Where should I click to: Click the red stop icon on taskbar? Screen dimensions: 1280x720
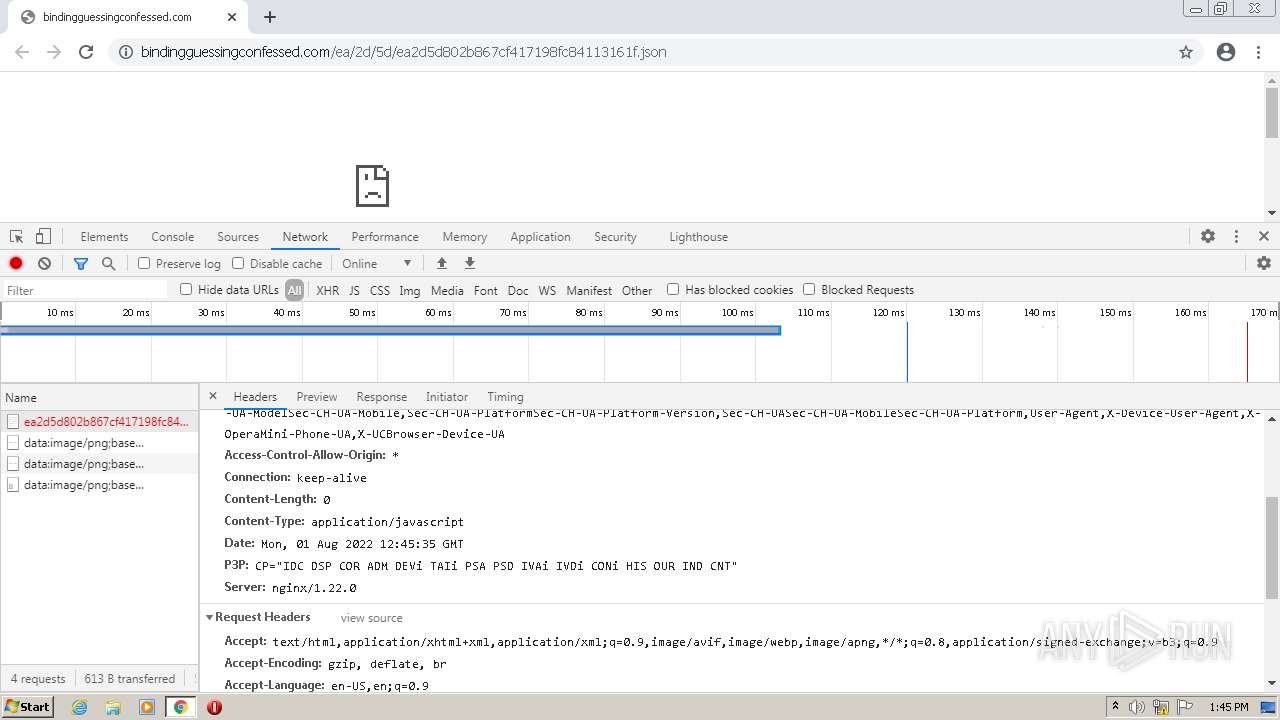(x=214, y=707)
